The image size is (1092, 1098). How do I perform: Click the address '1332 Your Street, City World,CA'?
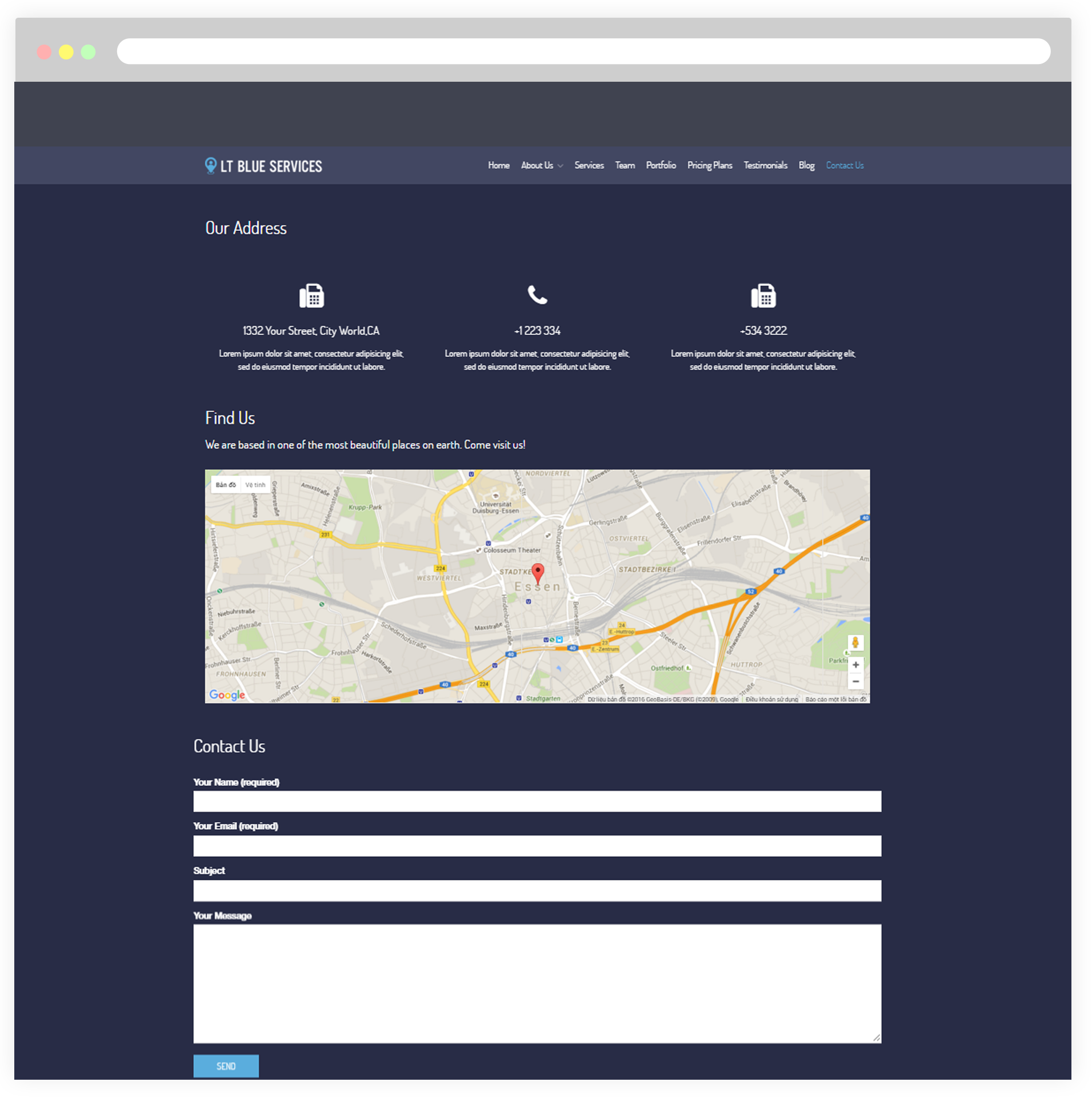[x=311, y=331]
